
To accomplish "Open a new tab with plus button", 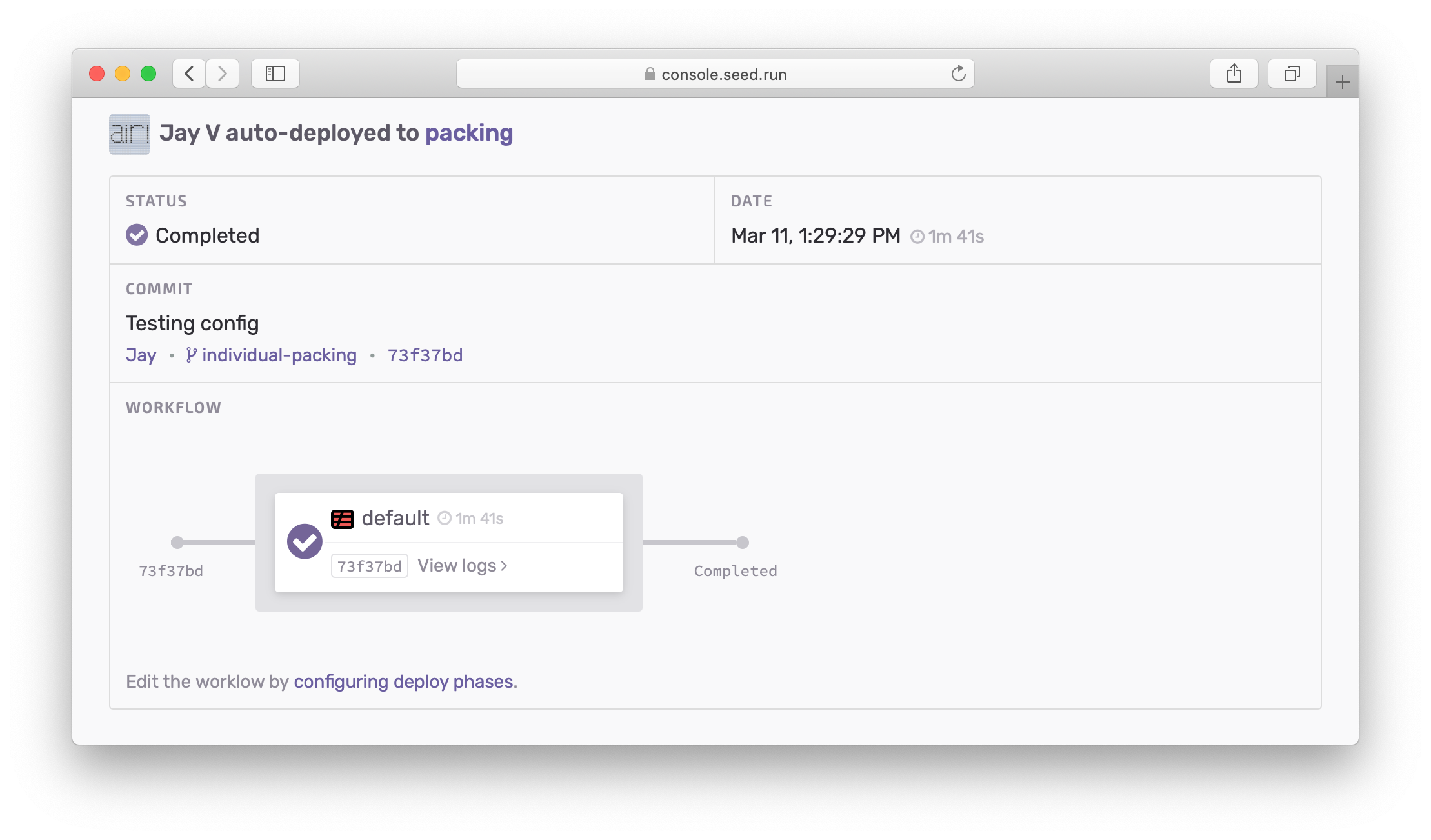I will (x=1342, y=82).
